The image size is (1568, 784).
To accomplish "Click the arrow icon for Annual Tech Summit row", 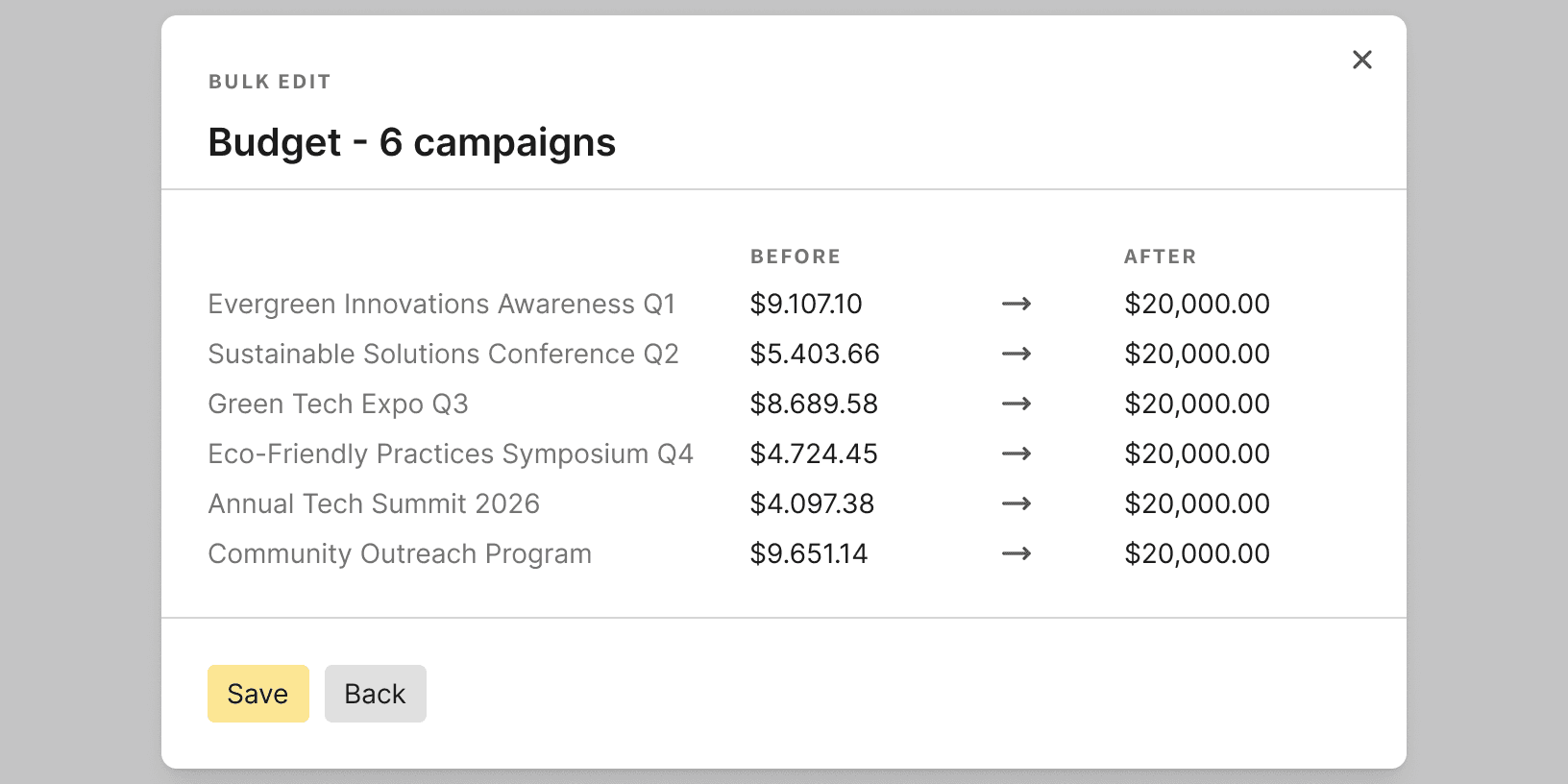I will [1017, 503].
